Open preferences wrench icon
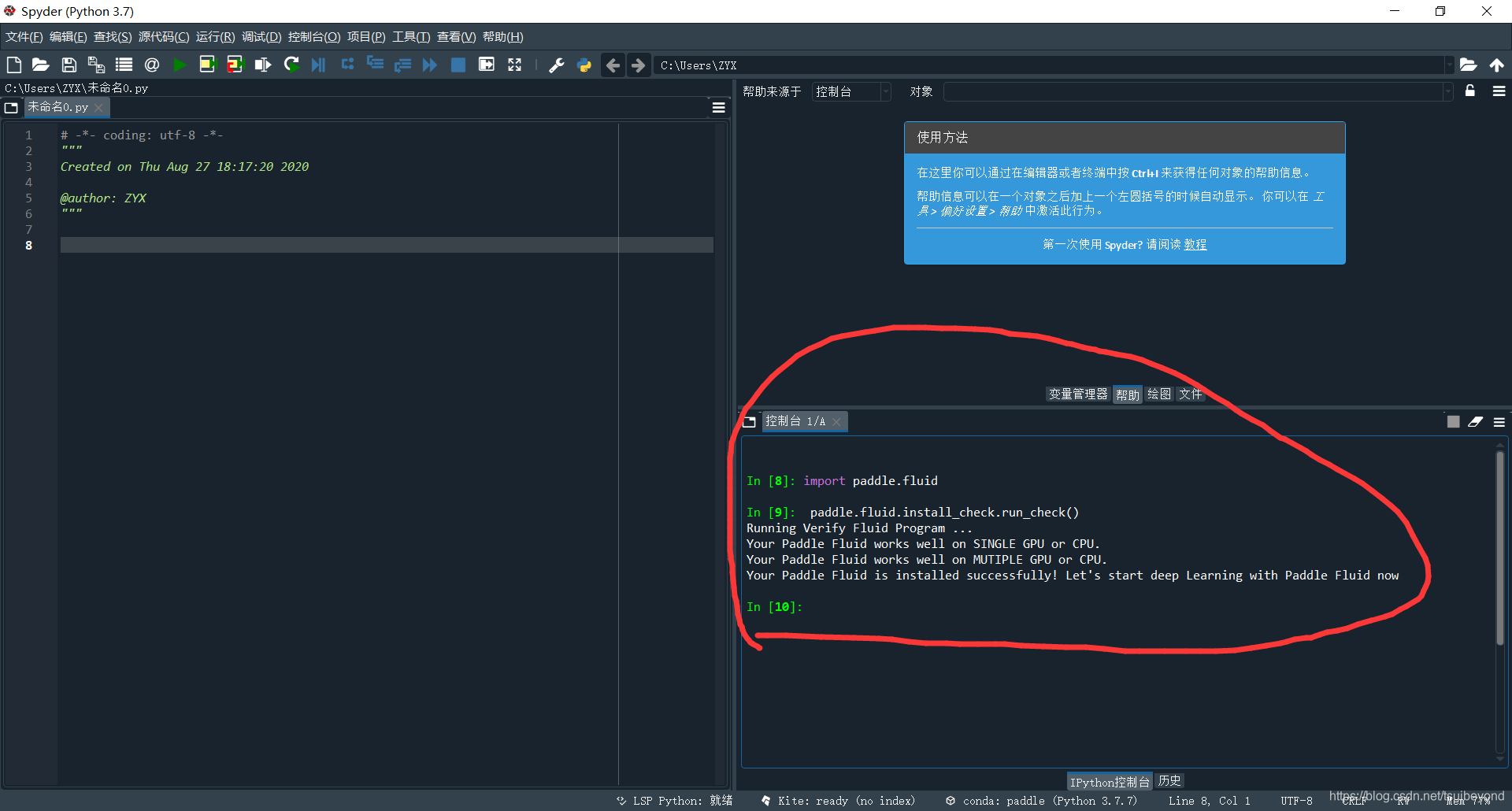The image size is (1512, 811). tap(557, 65)
